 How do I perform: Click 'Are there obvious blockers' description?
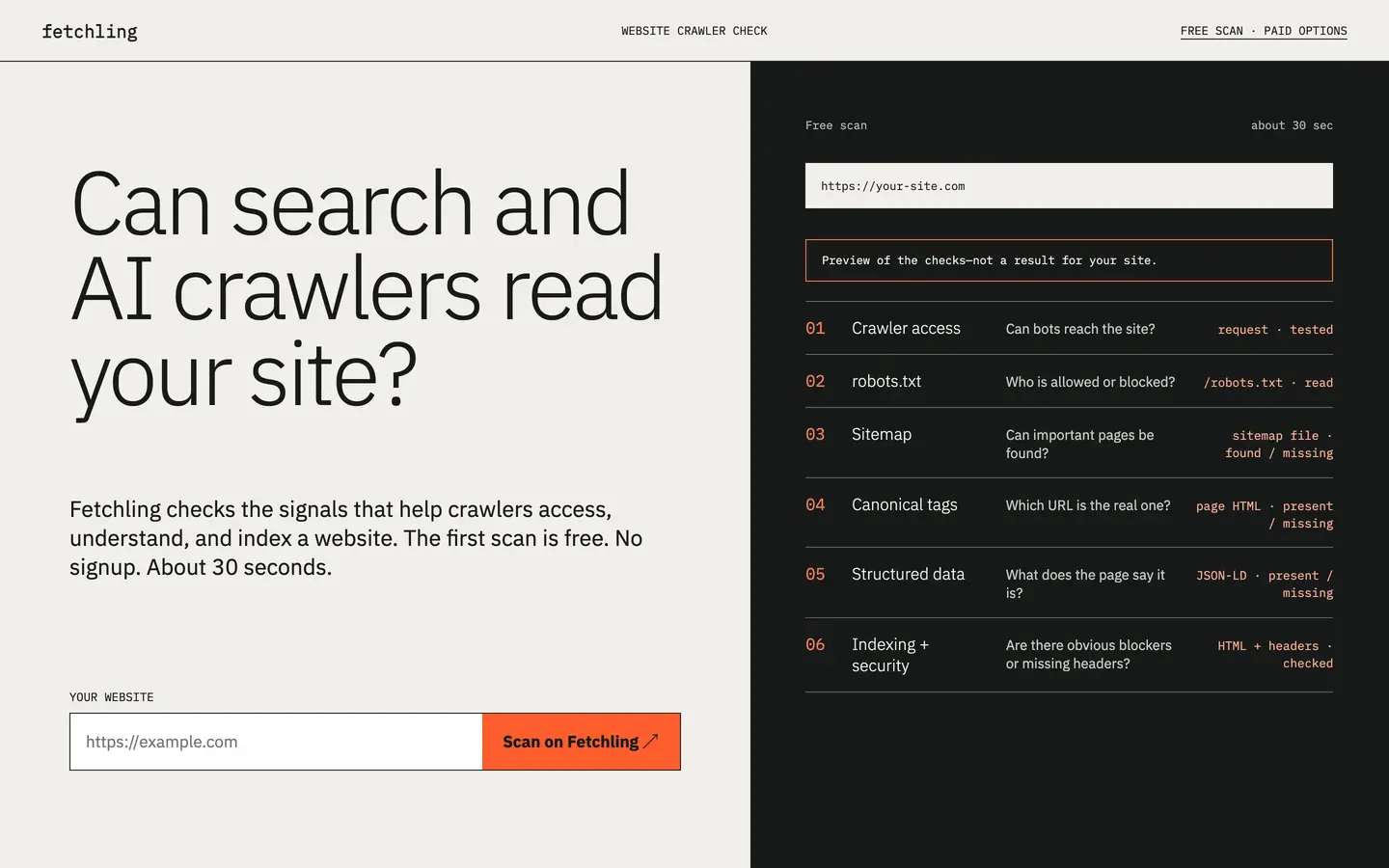pos(1089,654)
